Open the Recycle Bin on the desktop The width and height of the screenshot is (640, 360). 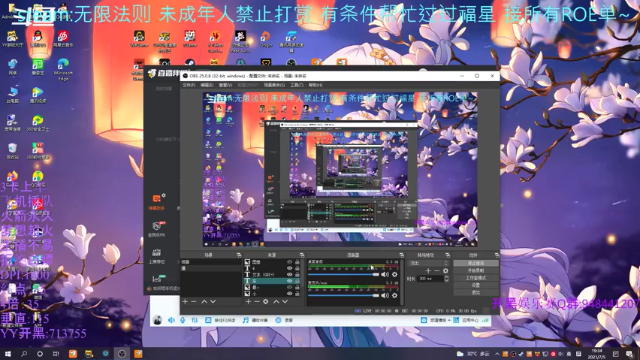coord(12,151)
